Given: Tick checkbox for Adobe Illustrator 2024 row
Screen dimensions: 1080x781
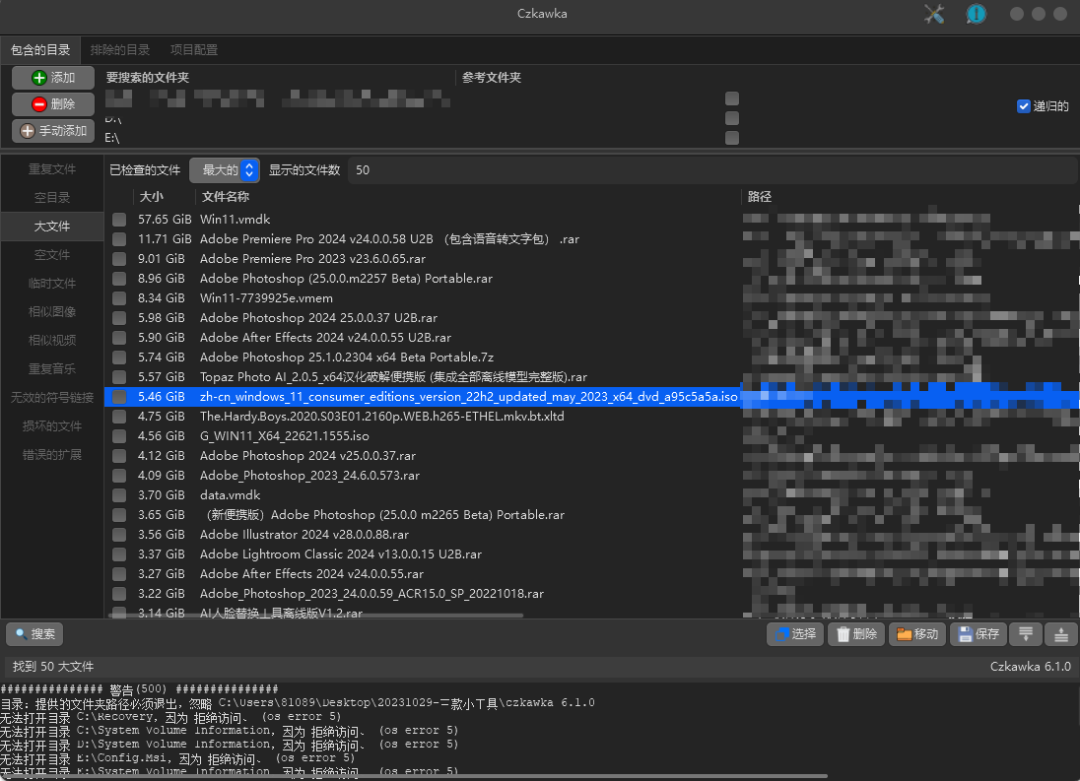Looking at the screenshot, I should coord(119,534).
